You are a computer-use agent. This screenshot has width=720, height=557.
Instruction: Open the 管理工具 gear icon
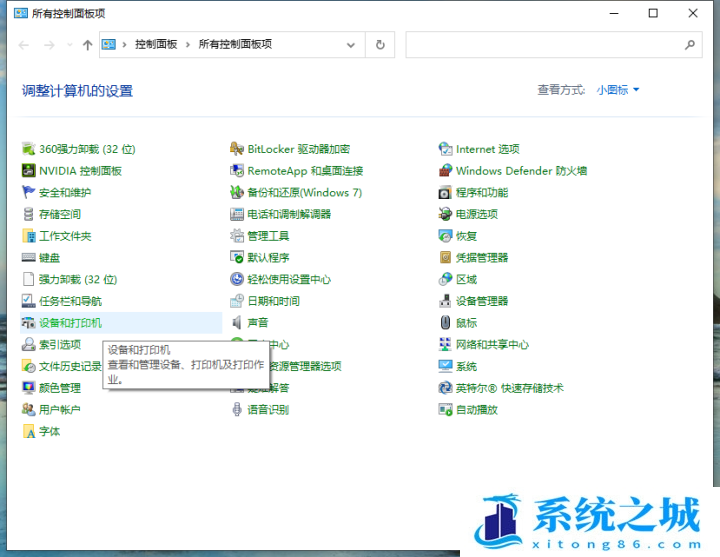click(x=237, y=236)
